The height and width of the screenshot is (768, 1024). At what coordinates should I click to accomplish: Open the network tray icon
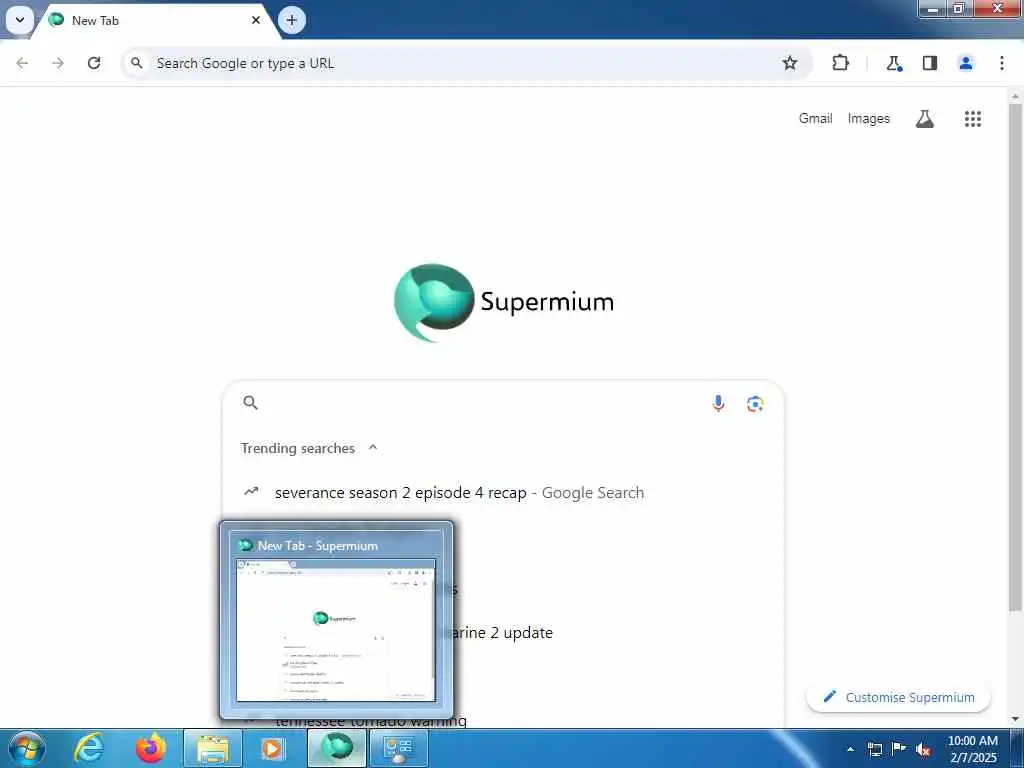(x=874, y=749)
